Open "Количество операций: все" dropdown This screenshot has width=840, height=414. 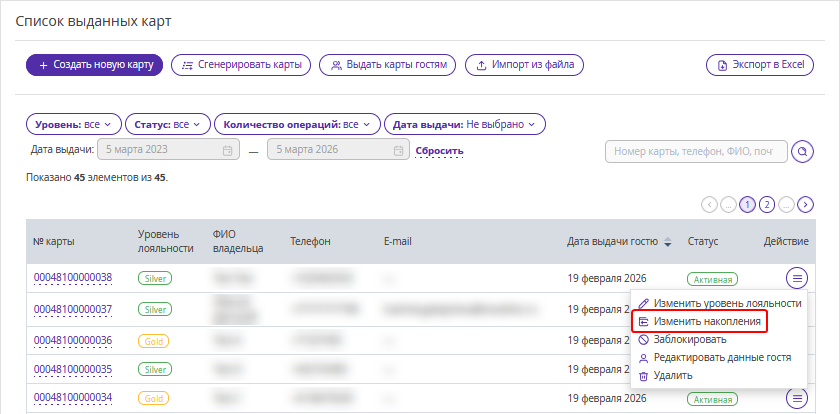pyautogui.click(x=297, y=124)
